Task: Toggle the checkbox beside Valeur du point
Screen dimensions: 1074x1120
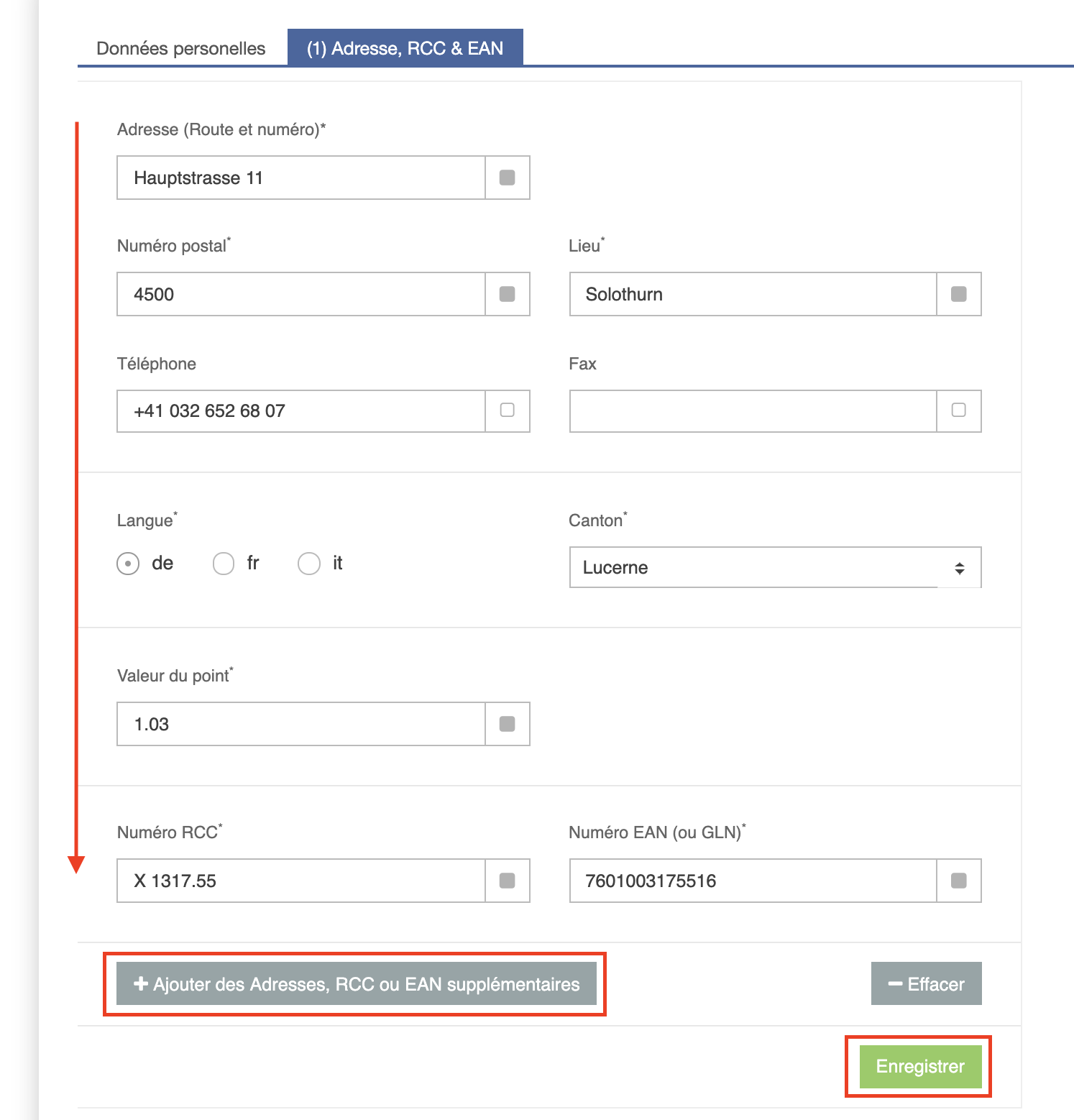Action: 507,724
